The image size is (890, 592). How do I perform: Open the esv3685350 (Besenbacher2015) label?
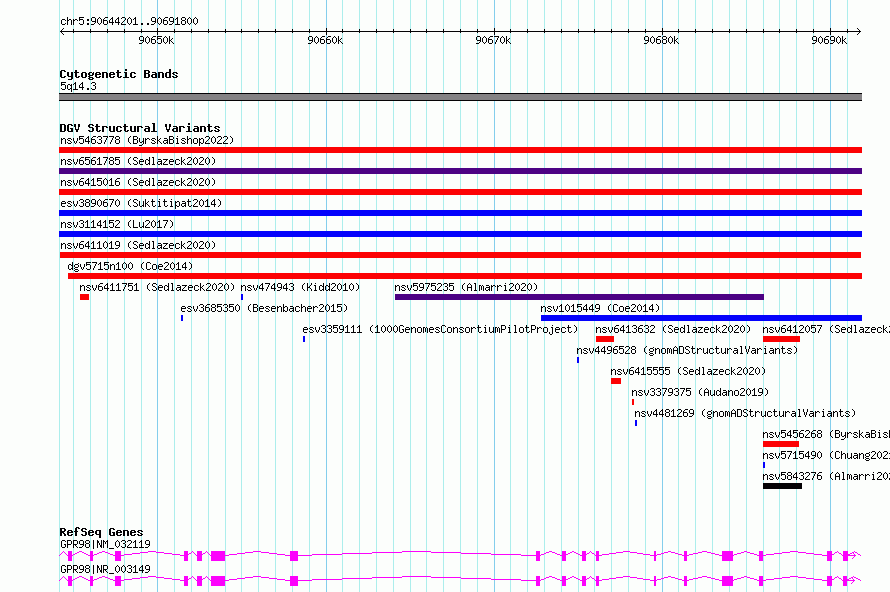pyautogui.click(x=264, y=308)
